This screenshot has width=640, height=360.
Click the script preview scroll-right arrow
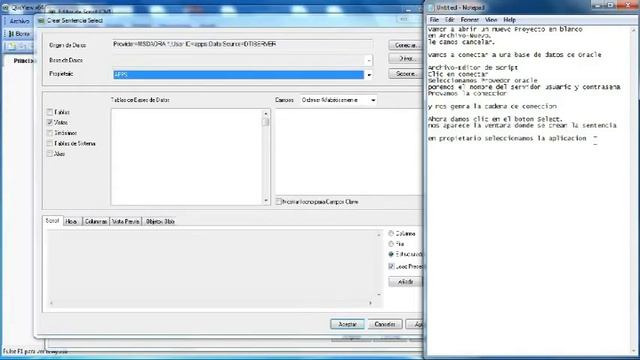tap(370, 303)
